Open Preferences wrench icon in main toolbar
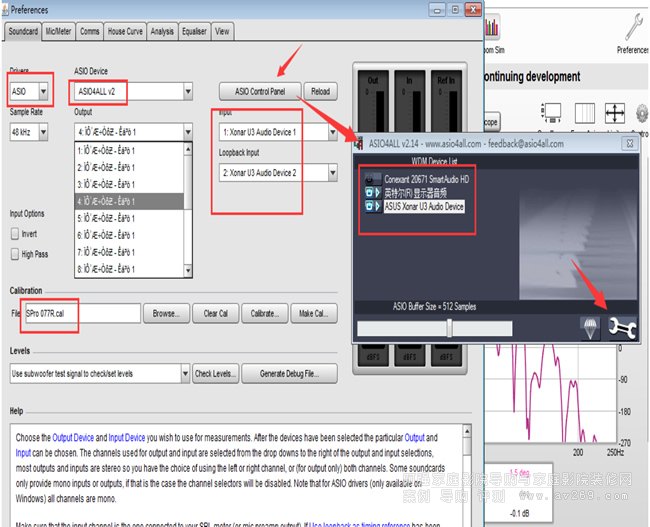Screen dimensions: 650x527 pyautogui.click(x=631, y=30)
